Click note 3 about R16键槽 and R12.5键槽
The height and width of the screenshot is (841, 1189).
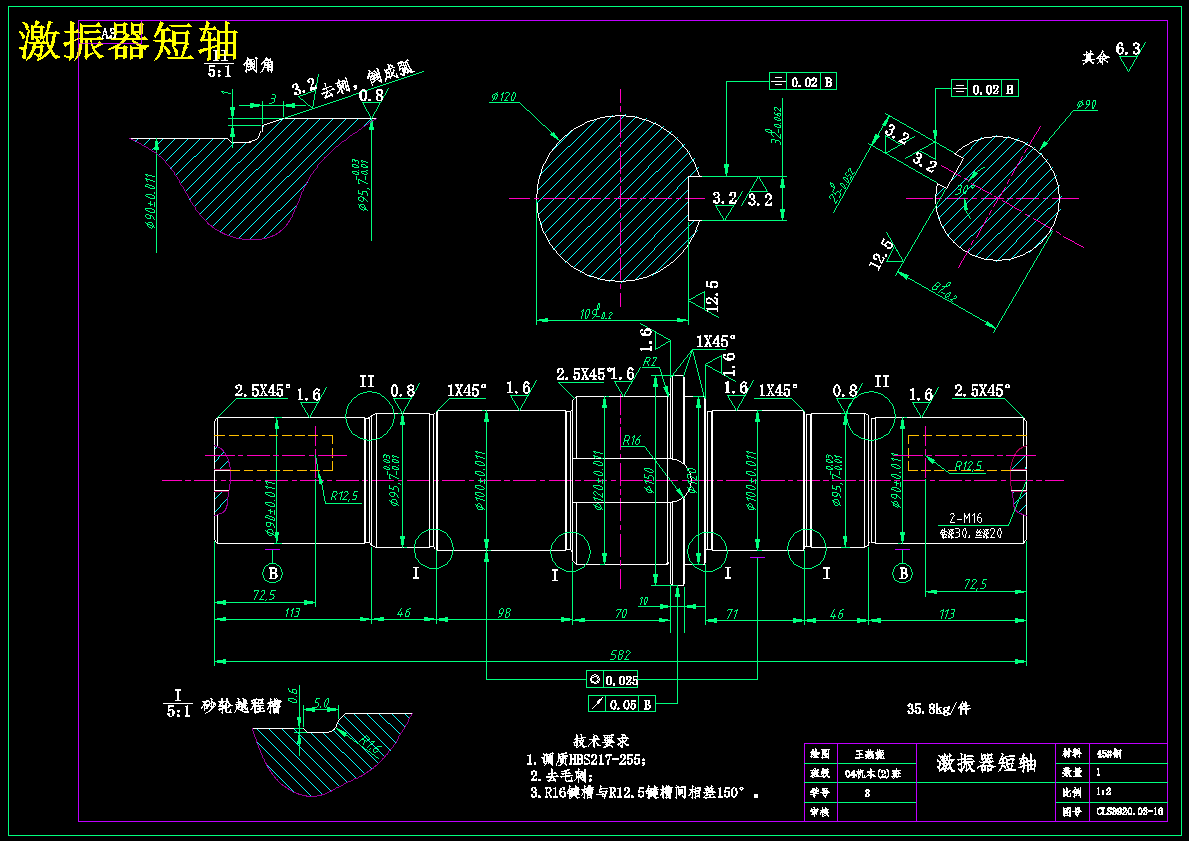pyautogui.click(x=645, y=793)
